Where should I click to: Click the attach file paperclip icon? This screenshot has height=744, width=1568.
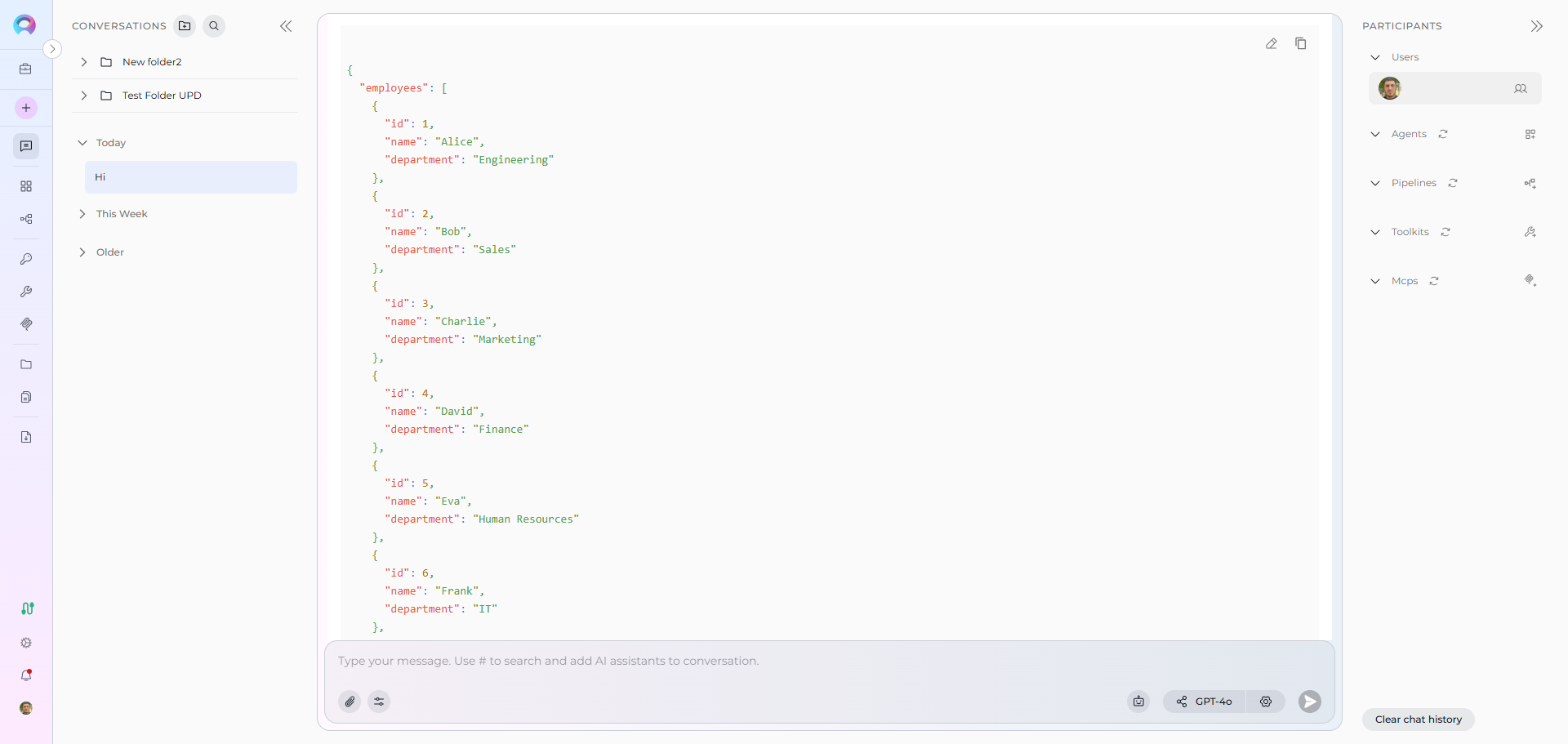pos(350,702)
